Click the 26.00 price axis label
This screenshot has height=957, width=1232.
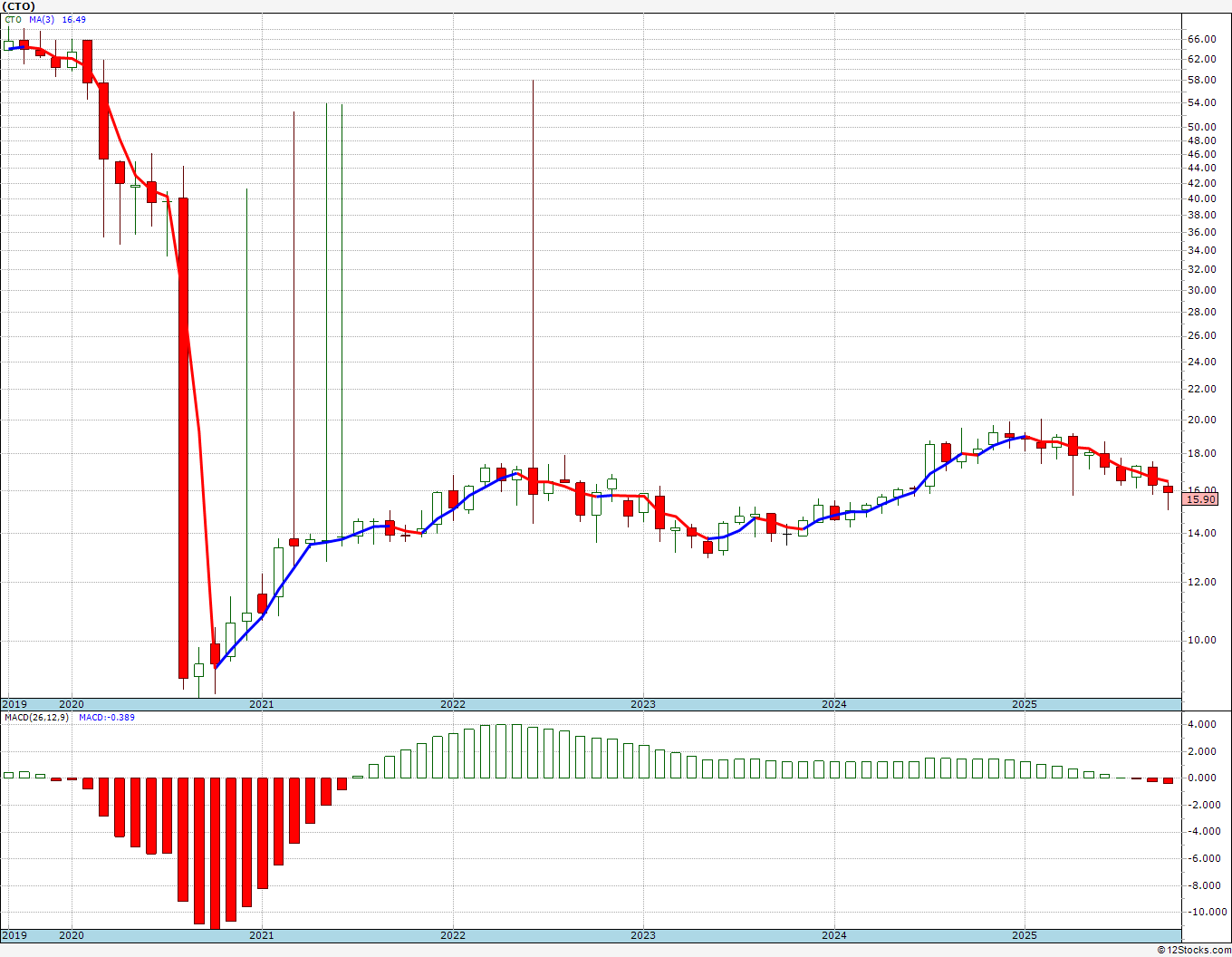[x=1201, y=335]
